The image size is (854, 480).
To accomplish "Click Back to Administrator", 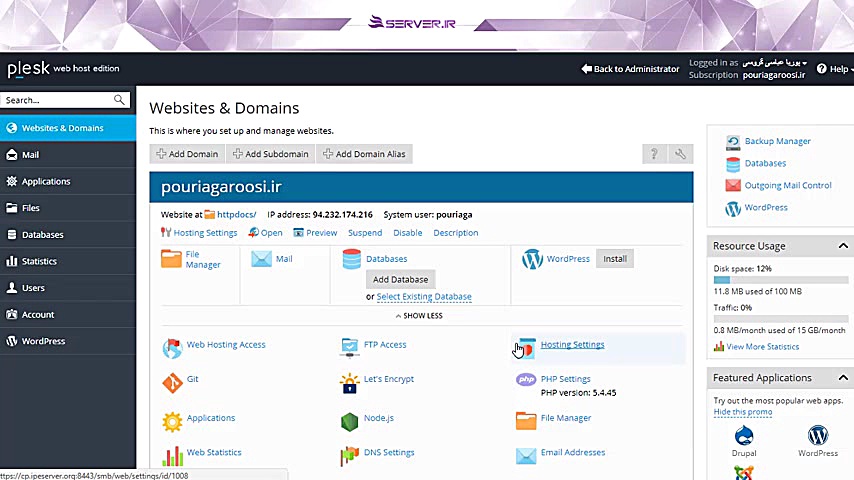I will [630, 69].
